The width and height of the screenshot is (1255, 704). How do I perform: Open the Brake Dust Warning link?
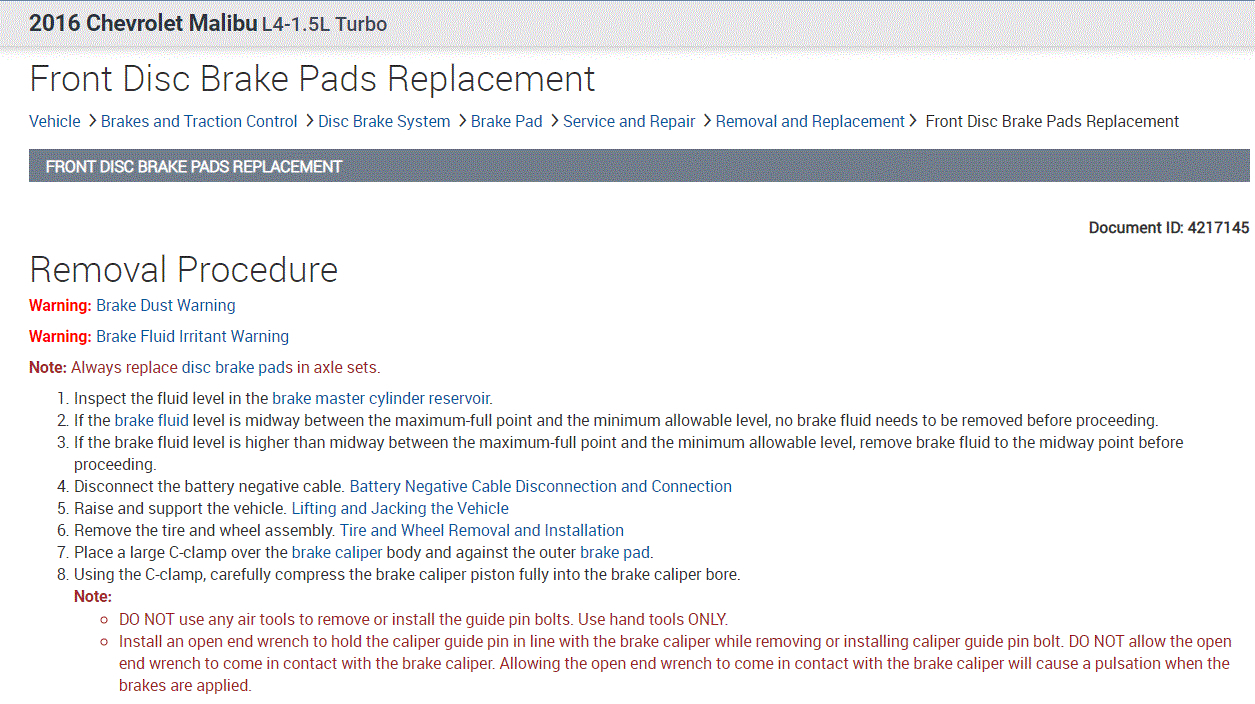[x=166, y=306]
